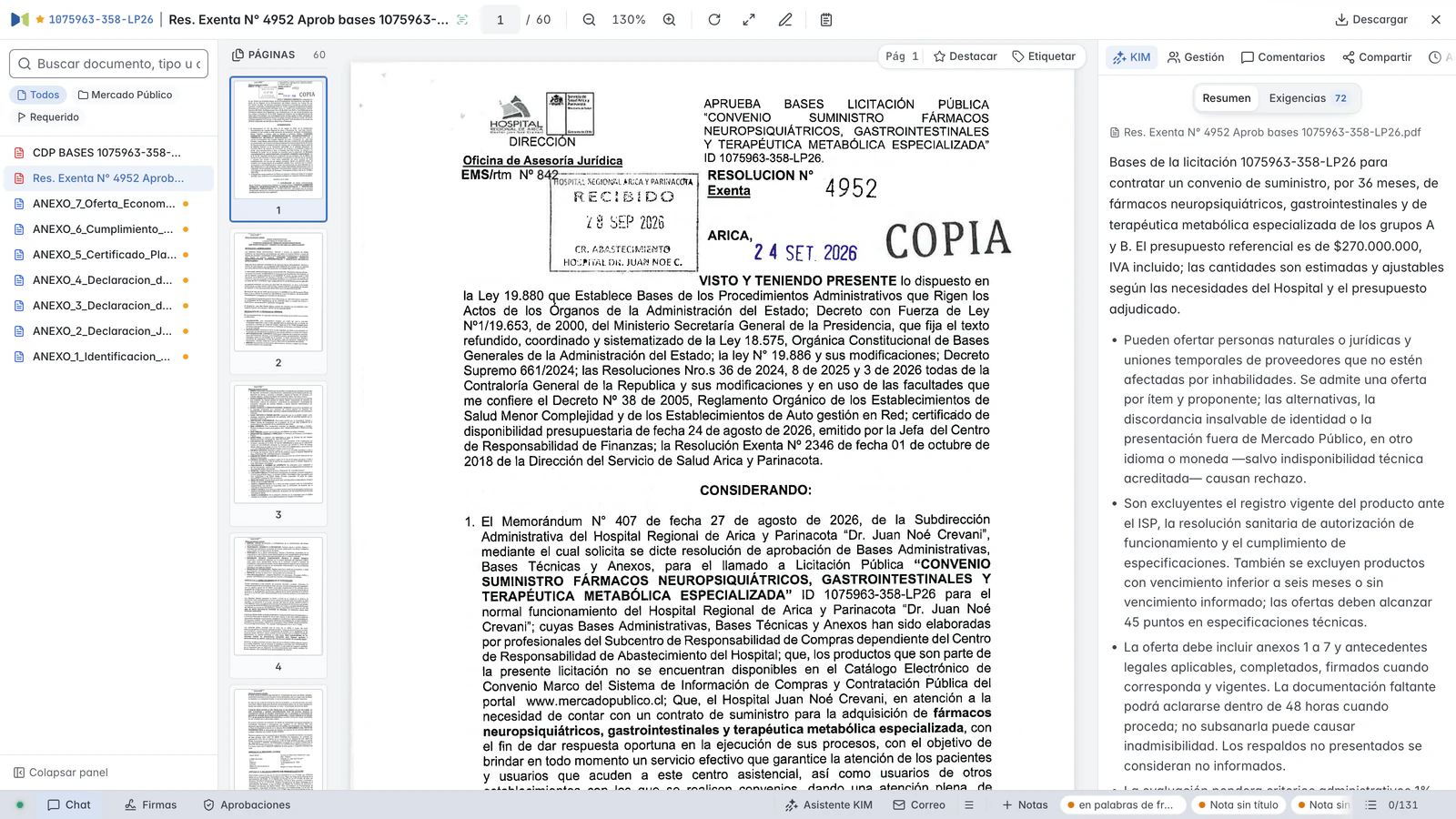Click Etiquetar to tag the page
The width and height of the screenshot is (1456, 819).
coord(1044,56)
